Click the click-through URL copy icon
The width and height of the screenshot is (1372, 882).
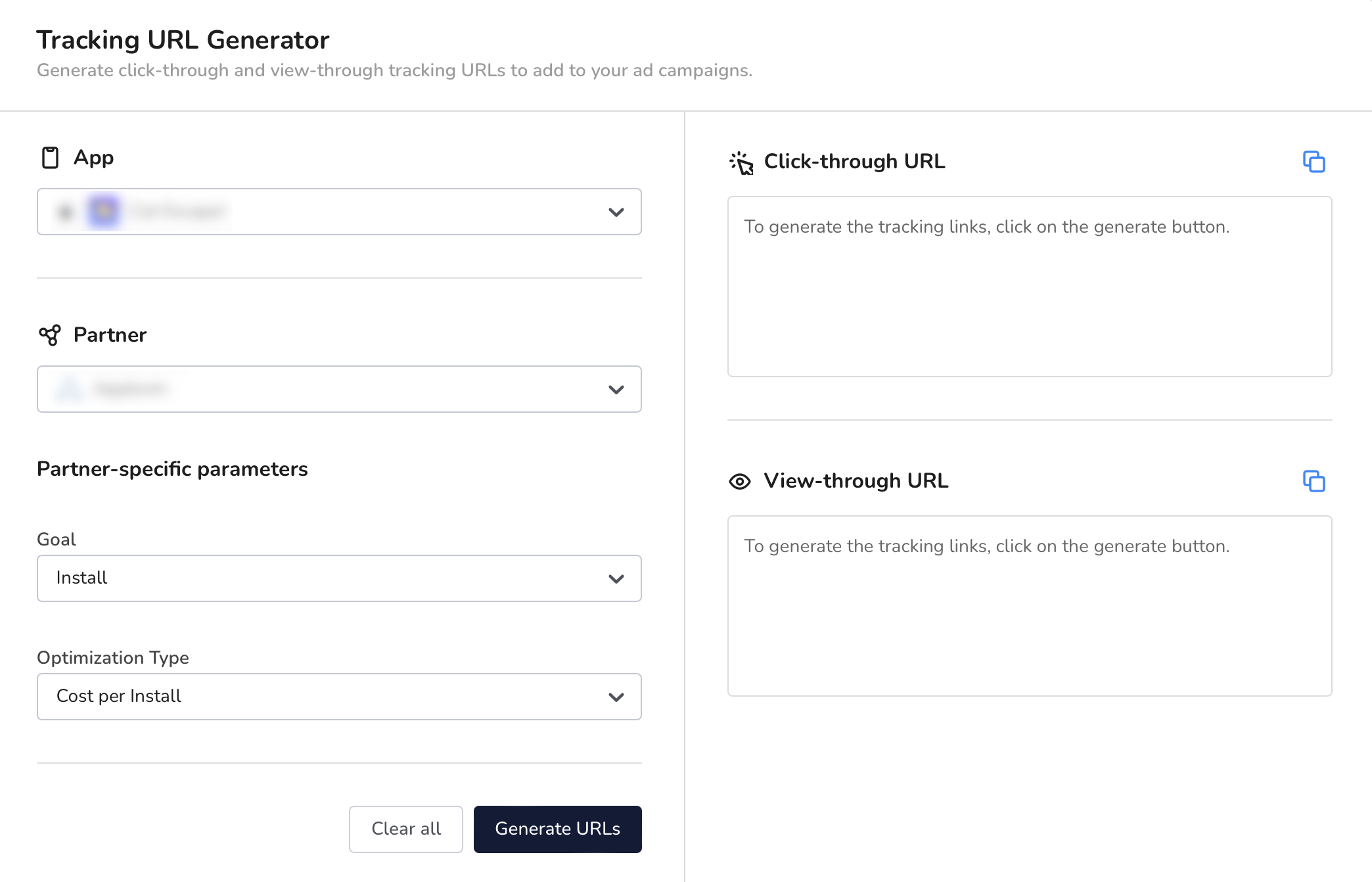tap(1314, 162)
